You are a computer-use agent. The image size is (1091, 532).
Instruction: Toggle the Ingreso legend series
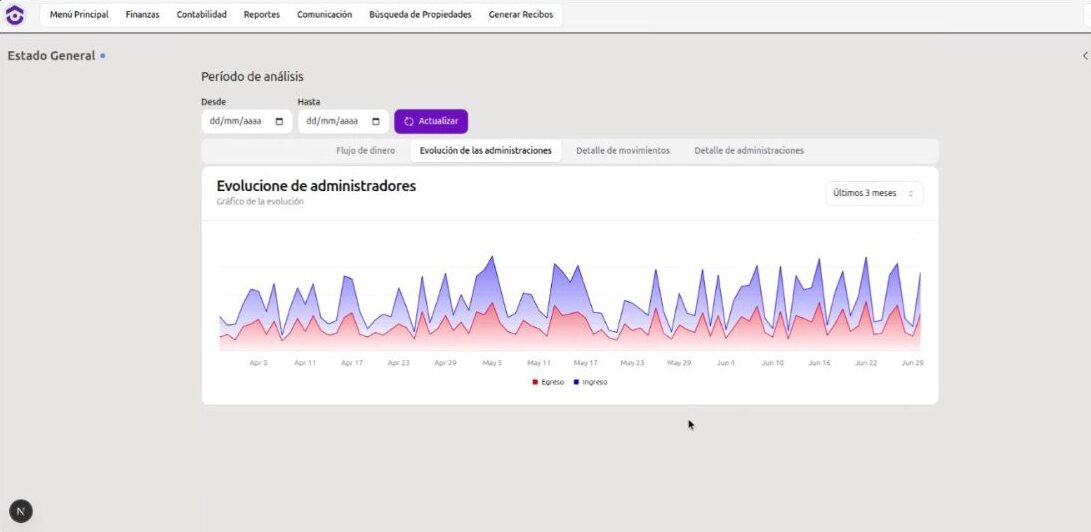(x=590, y=382)
